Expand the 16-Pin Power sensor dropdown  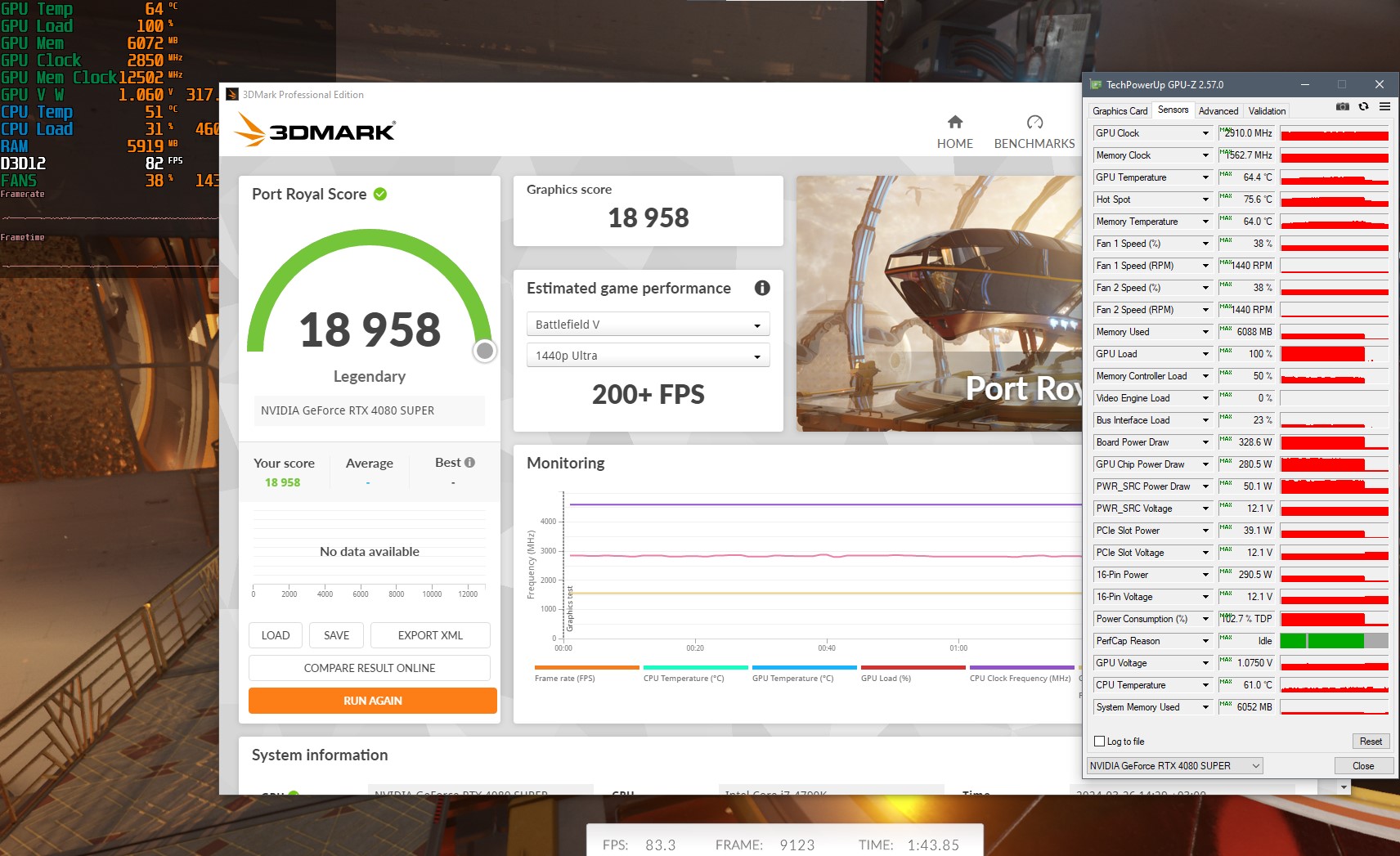click(x=1205, y=575)
